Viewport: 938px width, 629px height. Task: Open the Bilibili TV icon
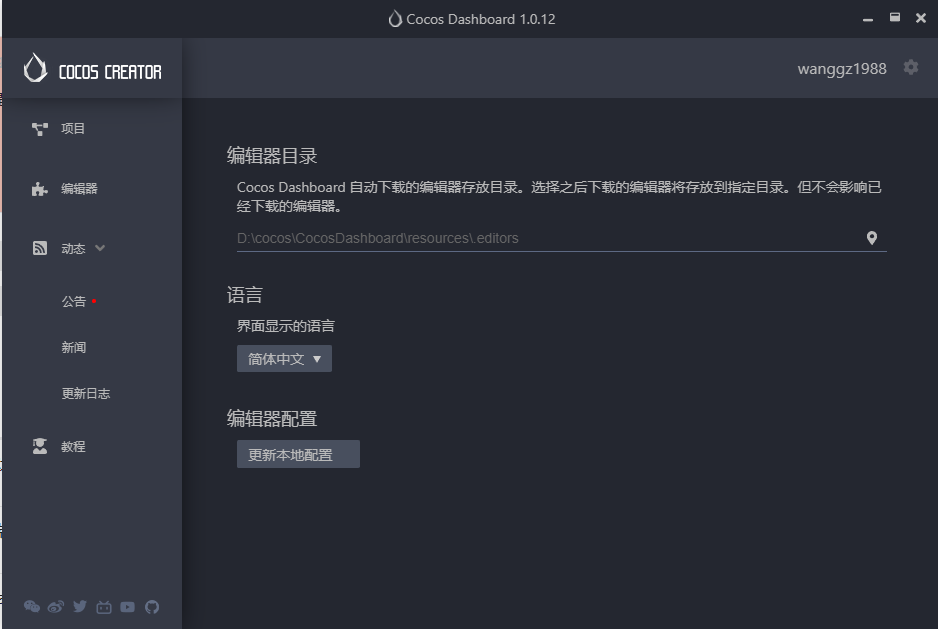point(103,607)
